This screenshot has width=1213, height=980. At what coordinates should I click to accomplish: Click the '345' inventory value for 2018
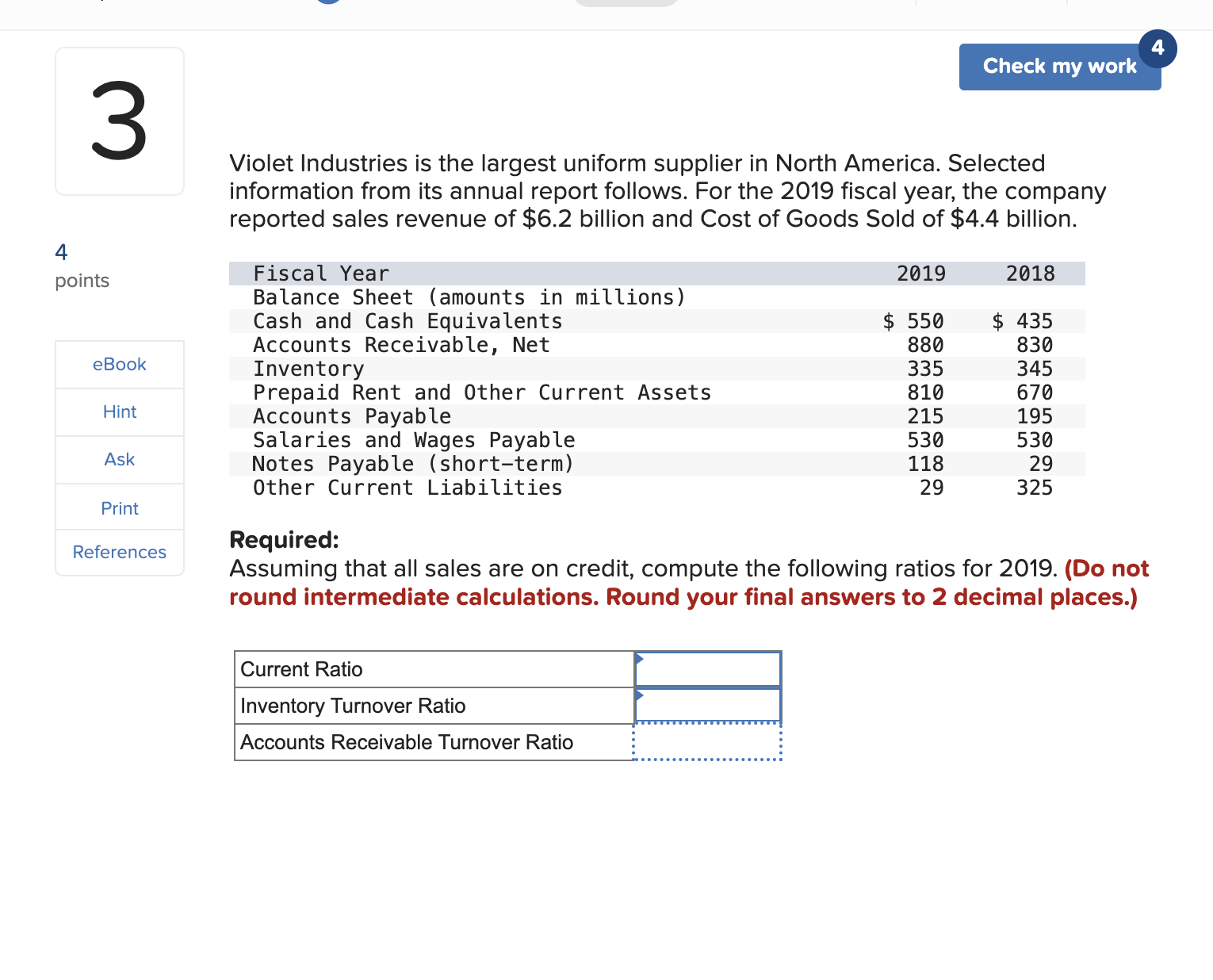1035,369
